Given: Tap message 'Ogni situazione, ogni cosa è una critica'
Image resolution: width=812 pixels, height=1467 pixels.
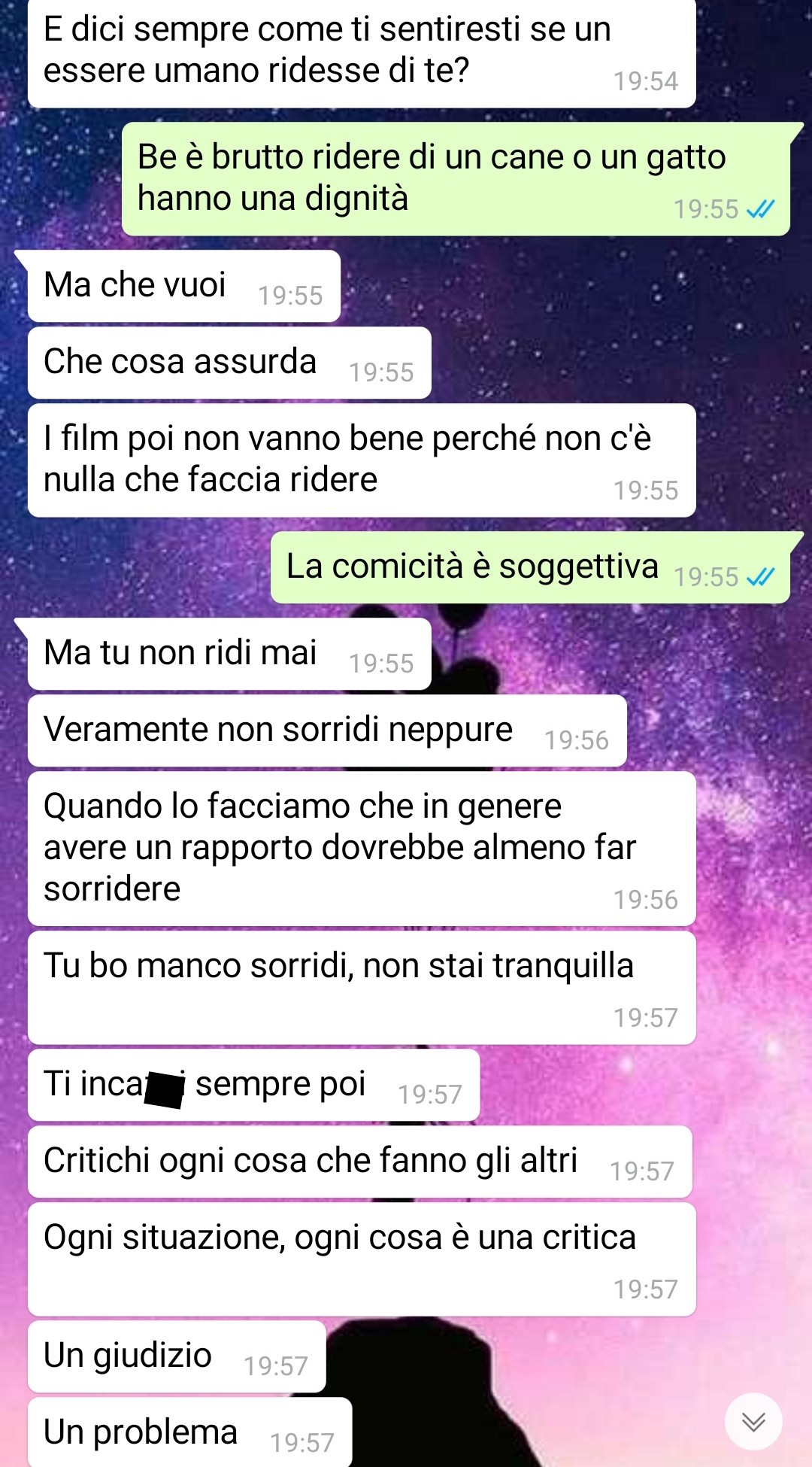Looking at the screenshot, I should [x=362, y=1259].
